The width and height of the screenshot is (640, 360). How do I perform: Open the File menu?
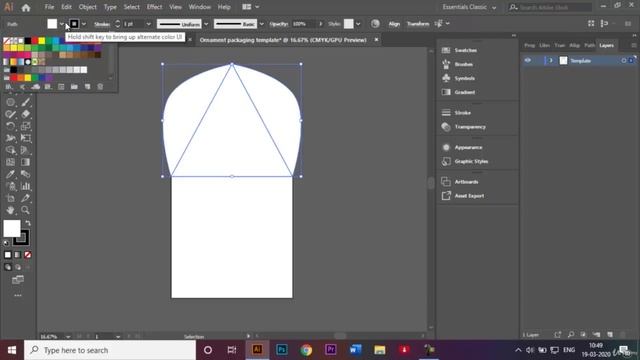pyautogui.click(x=49, y=7)
